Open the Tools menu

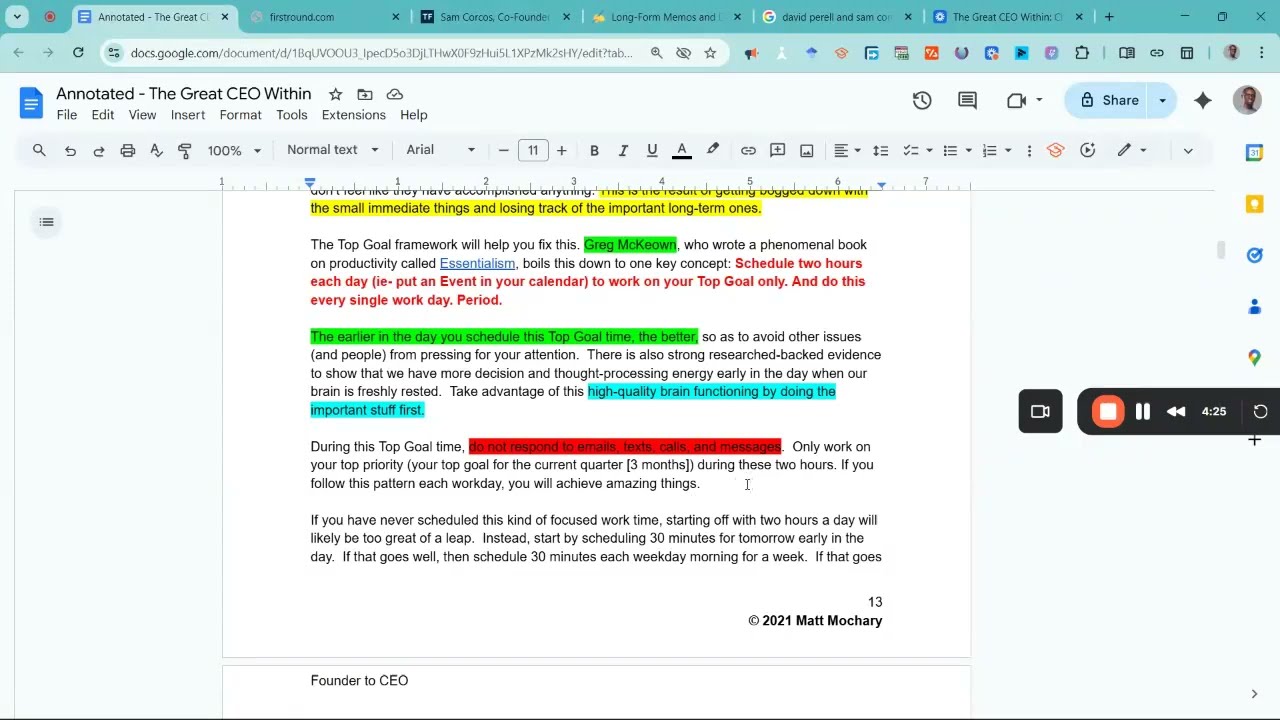coord(292,115)
